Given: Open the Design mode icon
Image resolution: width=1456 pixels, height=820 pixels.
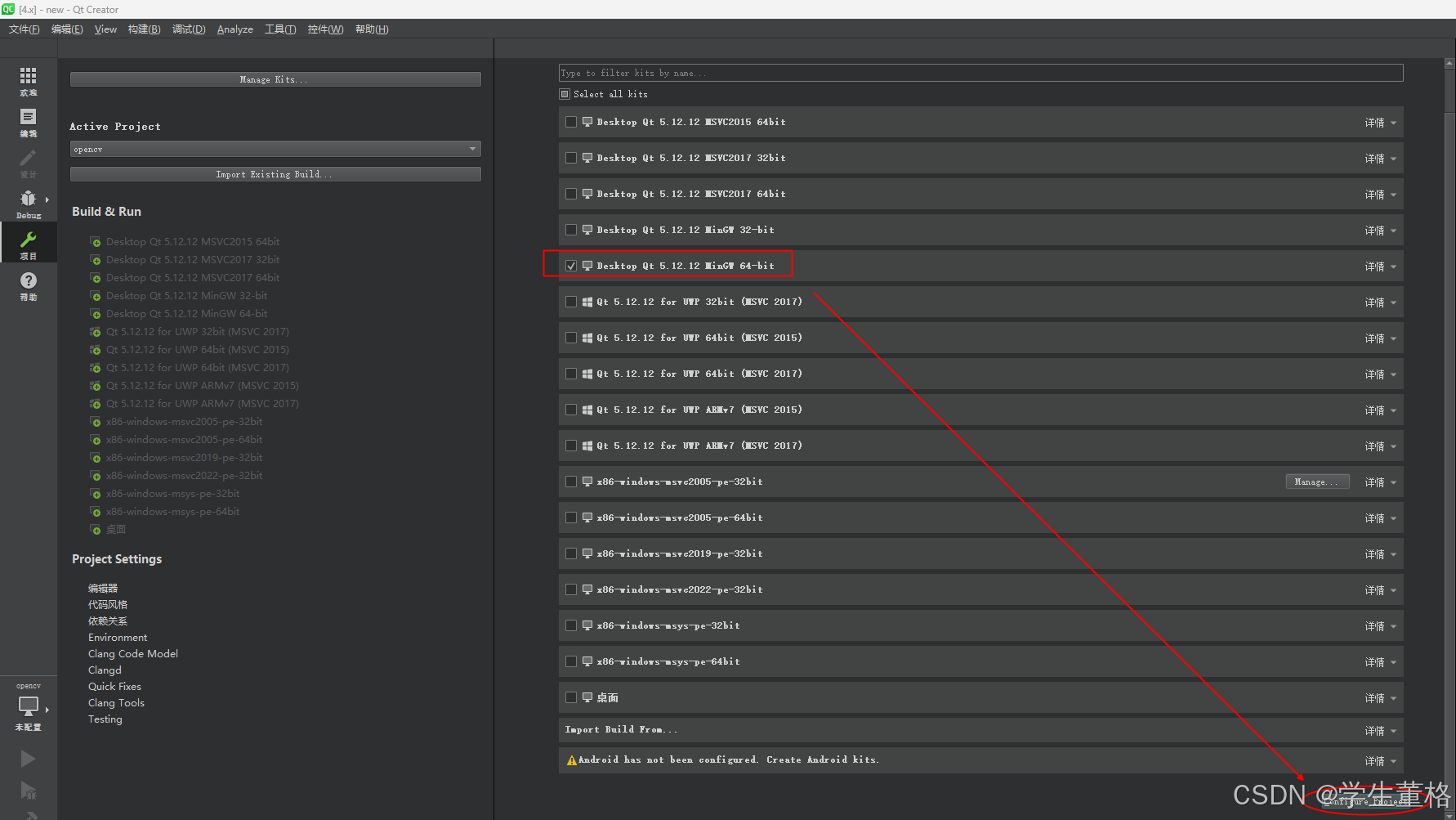Looking at the screenshot, I should click(x=28, y=158).
